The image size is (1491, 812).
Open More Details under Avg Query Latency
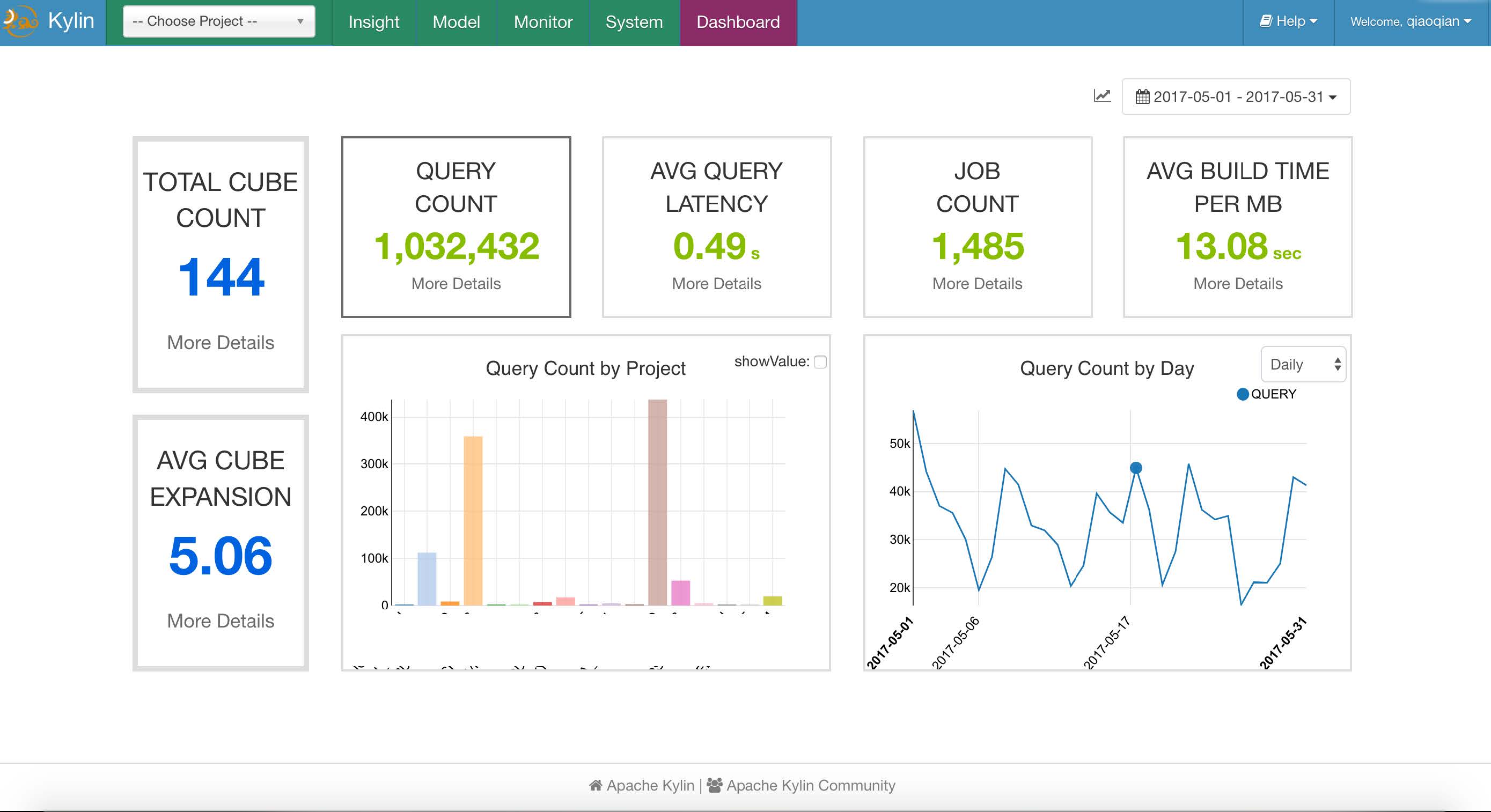(x=717, y=284)
